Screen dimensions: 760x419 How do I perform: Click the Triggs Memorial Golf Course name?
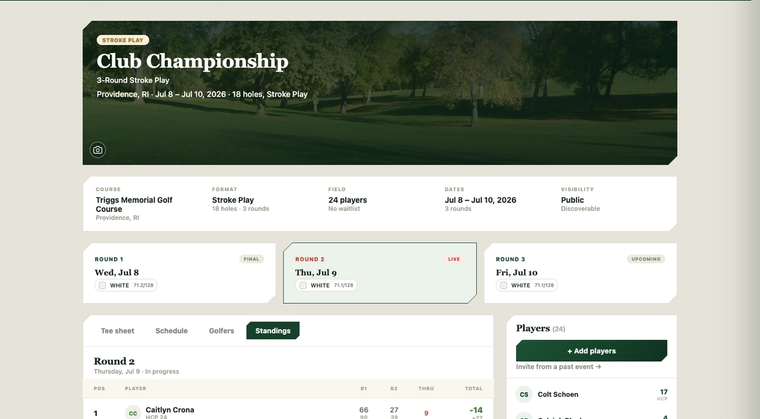134,205
